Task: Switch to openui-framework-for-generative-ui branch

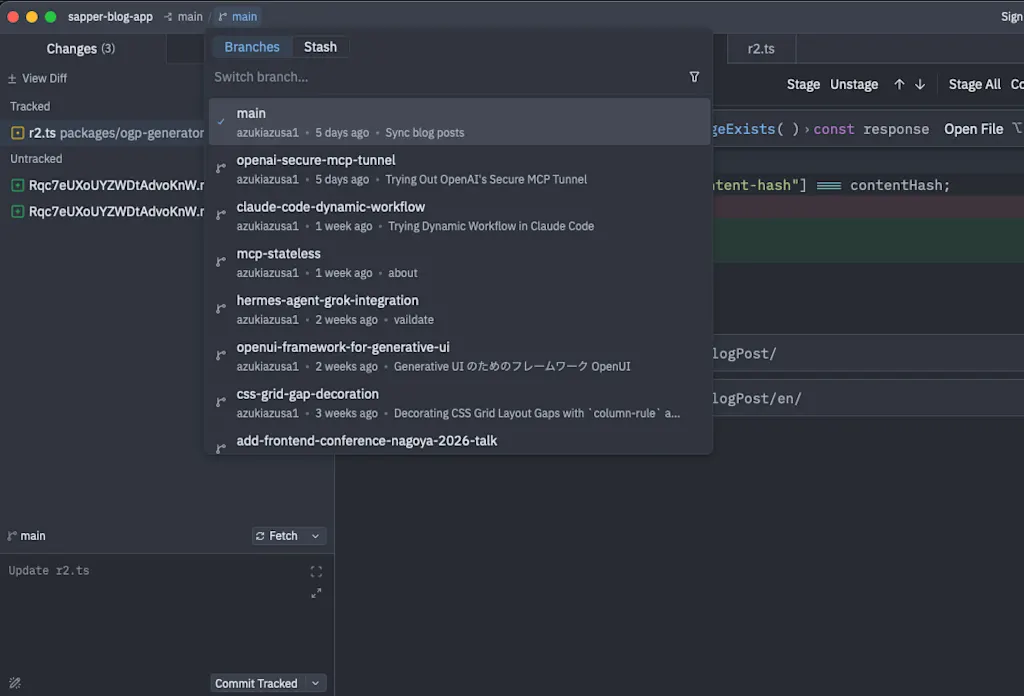Action: [460, 356]
